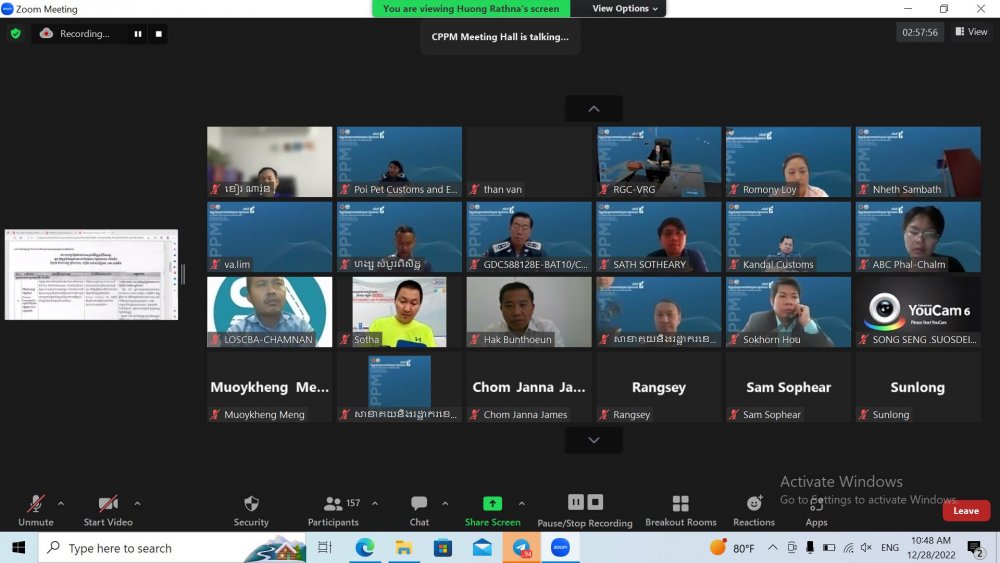The width and height of the screenshot is (1000, 563).
Task: Open the Security shield options
Action: [251, 510]
